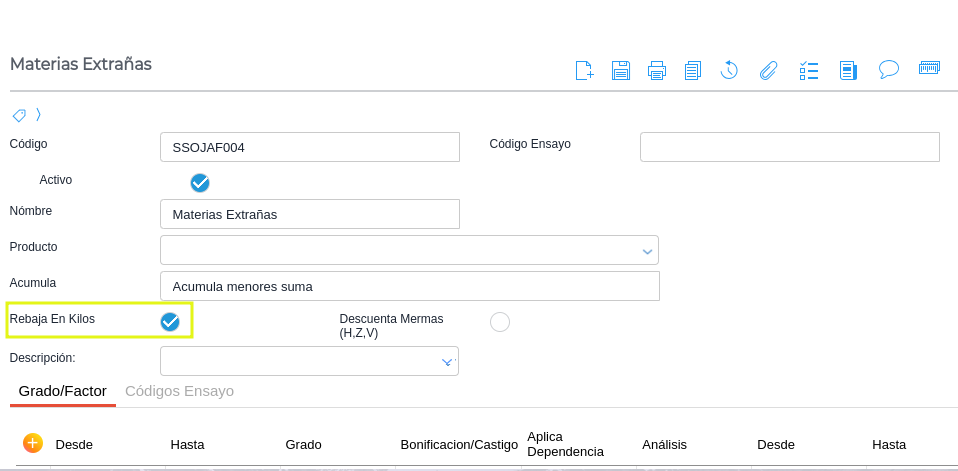Click the Código Ensayo input field
Viewport: 958px width, 471px height.
(x=789, y=147)
